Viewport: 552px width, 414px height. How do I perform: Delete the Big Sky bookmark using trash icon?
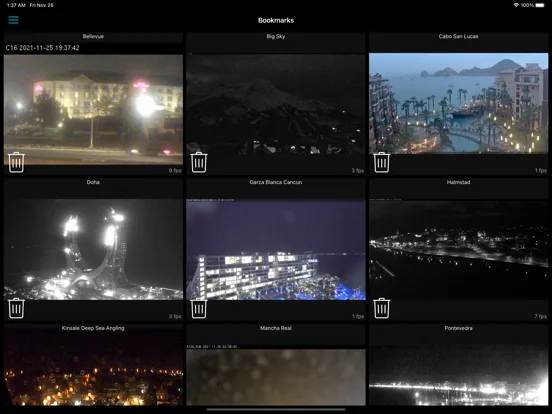click(x=199, y=162)
